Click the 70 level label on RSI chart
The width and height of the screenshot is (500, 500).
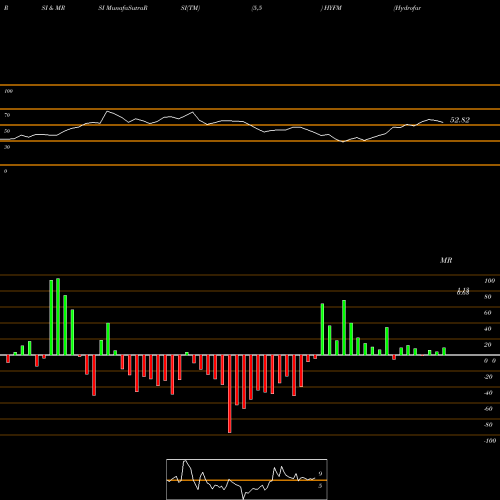click(x=7, y=115)
